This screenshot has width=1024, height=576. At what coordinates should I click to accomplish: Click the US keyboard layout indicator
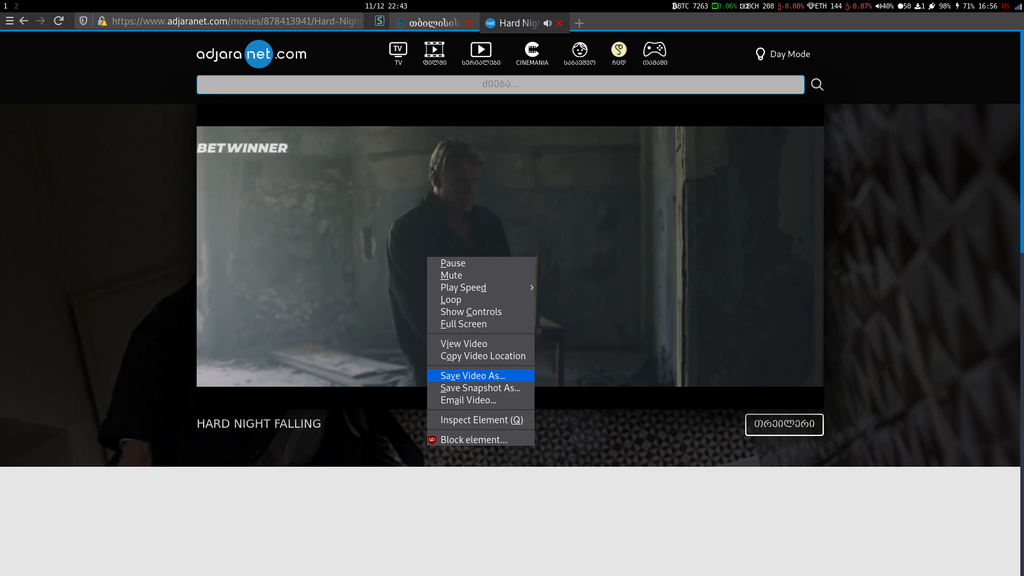pyautogui.click(x=1005, y=6)
